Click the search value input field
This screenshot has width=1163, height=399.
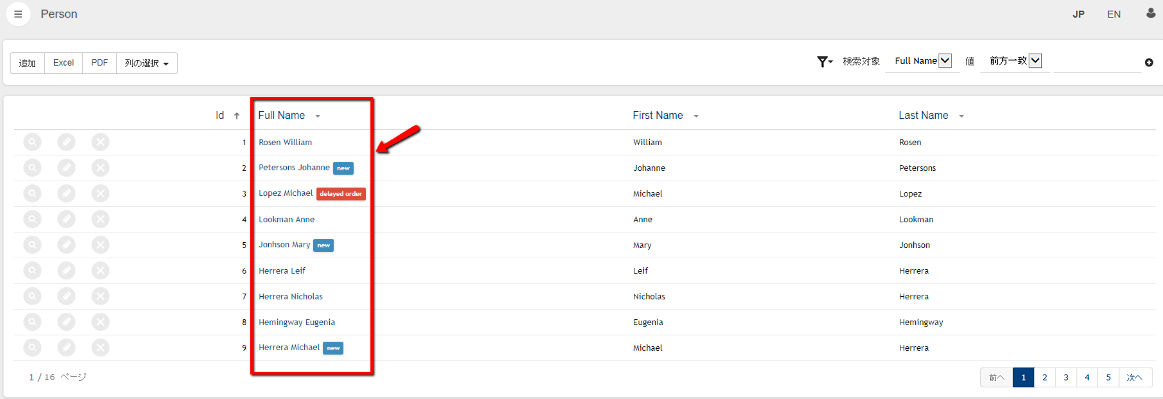click(x=1097, y=62)
